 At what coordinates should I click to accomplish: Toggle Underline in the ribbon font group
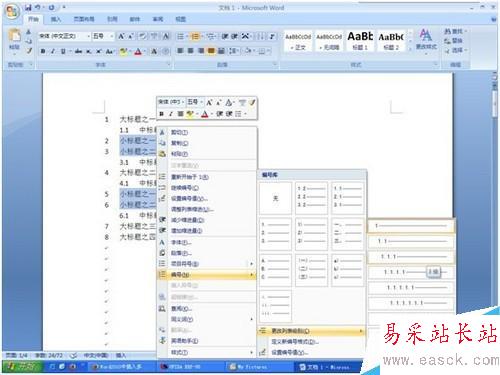click(x=63, y=51)
